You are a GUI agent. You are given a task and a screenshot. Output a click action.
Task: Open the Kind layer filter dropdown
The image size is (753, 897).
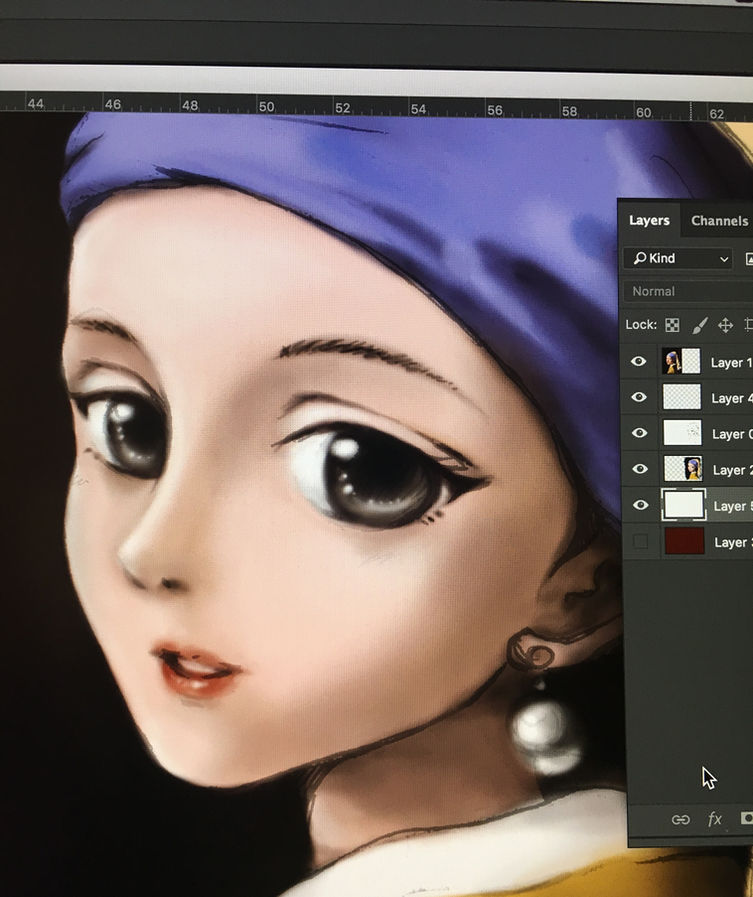678,259
